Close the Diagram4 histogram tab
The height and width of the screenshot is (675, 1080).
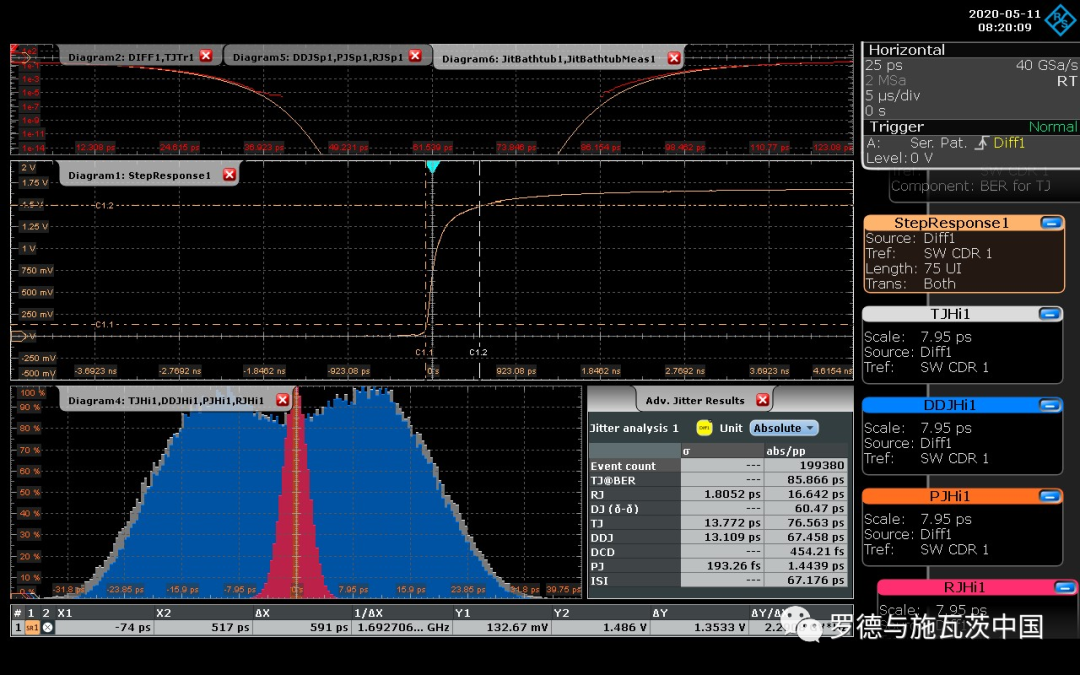282,400
